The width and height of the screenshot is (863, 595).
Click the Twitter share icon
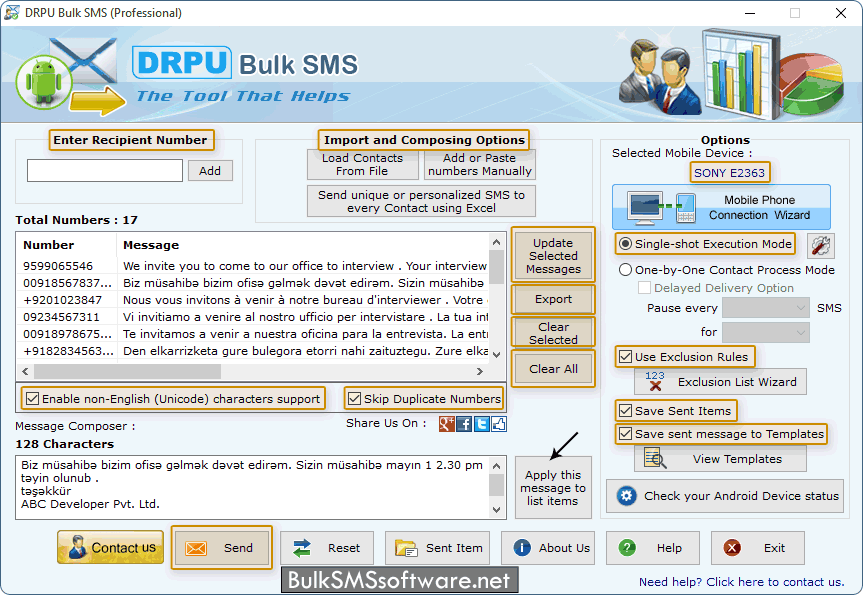coord(482,424)
